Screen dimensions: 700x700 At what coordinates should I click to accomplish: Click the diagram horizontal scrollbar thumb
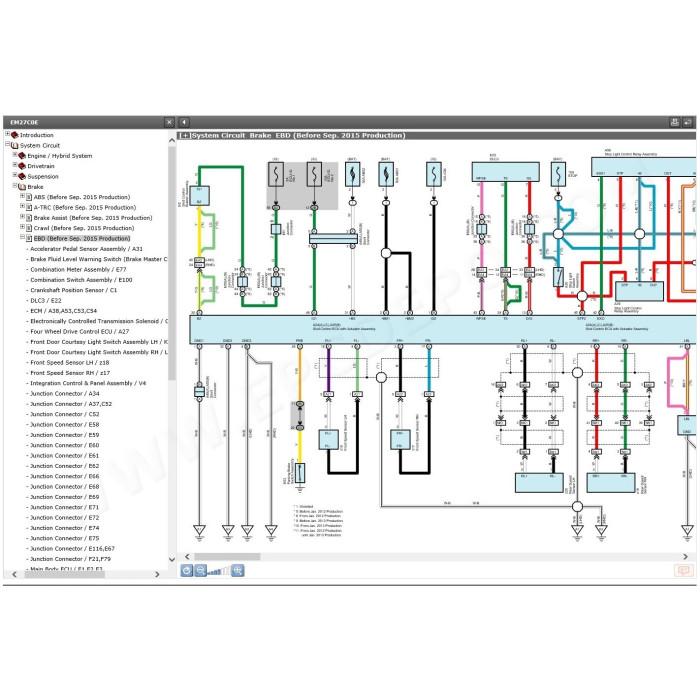point(227,557)
